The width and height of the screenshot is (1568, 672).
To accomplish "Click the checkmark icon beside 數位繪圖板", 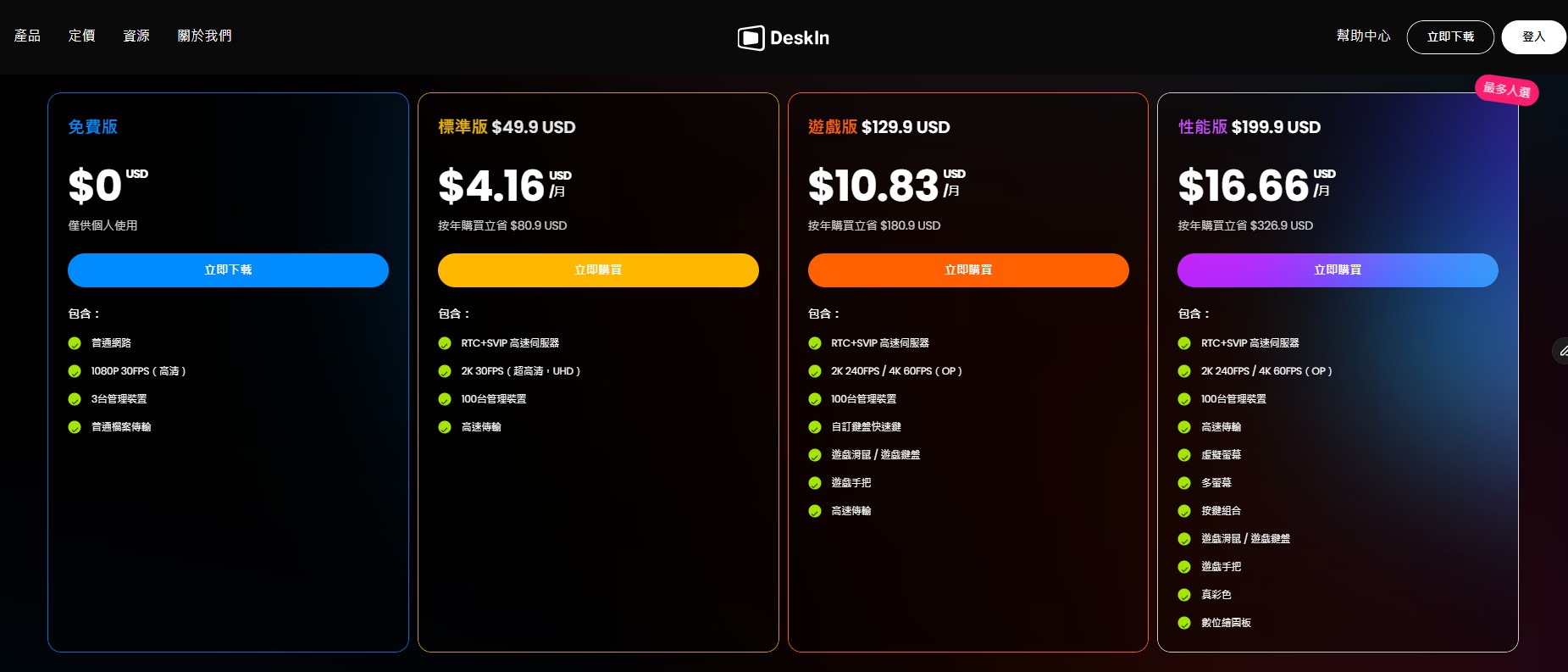I will (x=1184, y=623).
